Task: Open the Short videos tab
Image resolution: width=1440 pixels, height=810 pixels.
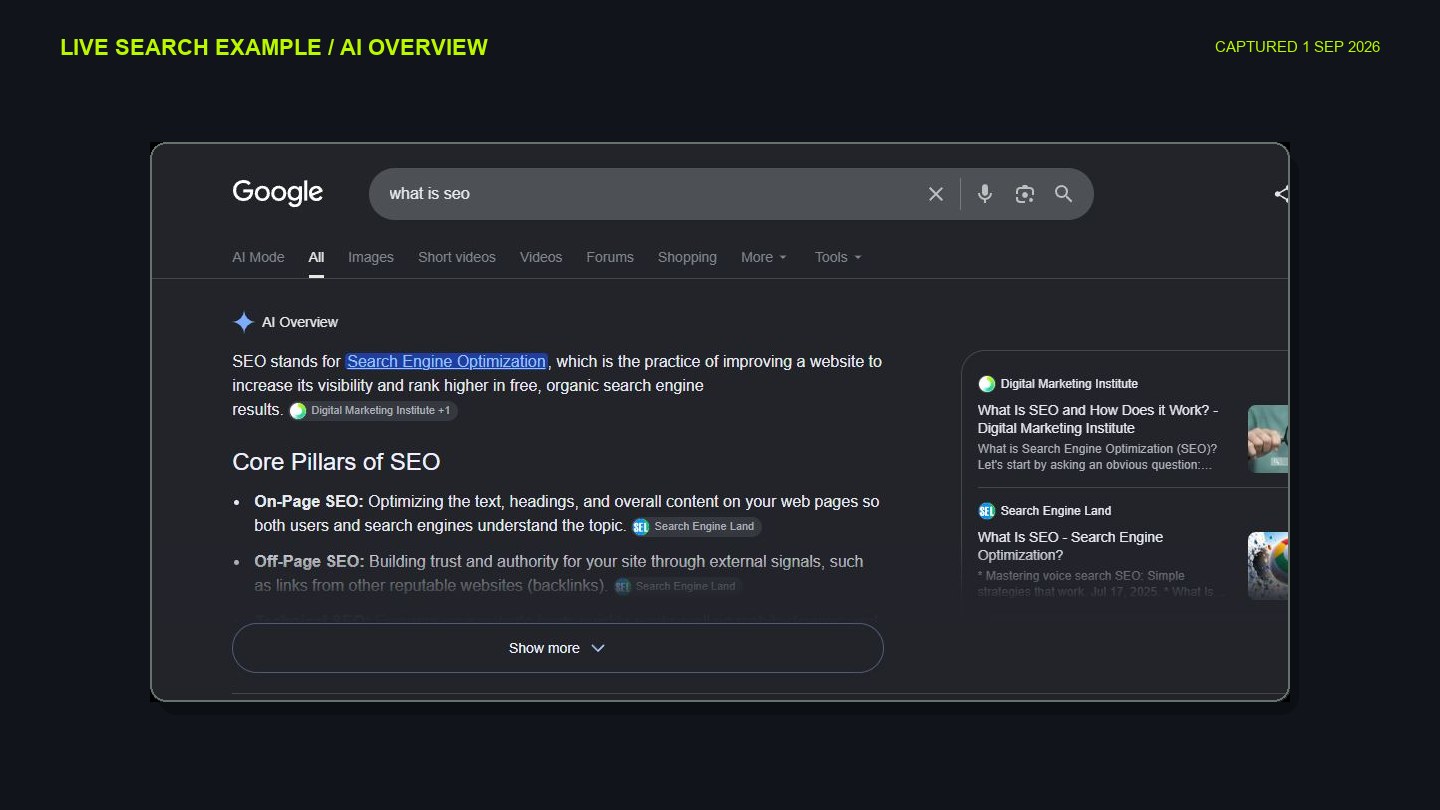Action: pyautogui.click(x=457, y=257)
